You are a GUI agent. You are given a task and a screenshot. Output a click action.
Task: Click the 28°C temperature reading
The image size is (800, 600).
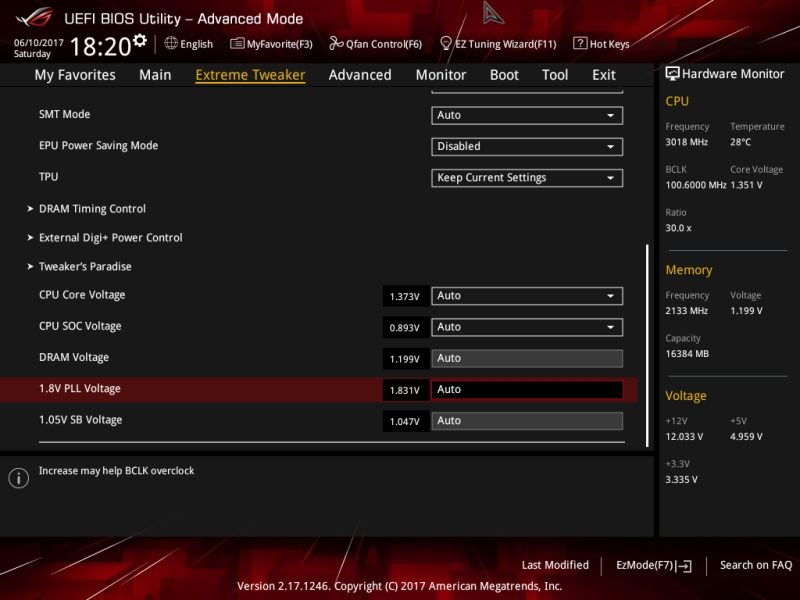pos(740,142)
